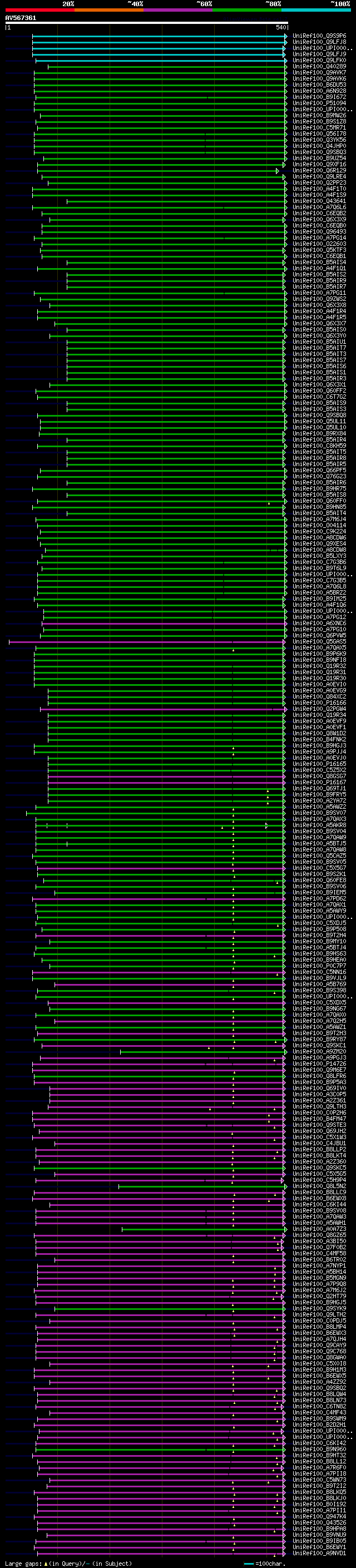Screen dimensions: 356x1568
Task: Select label UniRef100_Q8GSG7
Action: pyautogui.click(x=319, y=776)
